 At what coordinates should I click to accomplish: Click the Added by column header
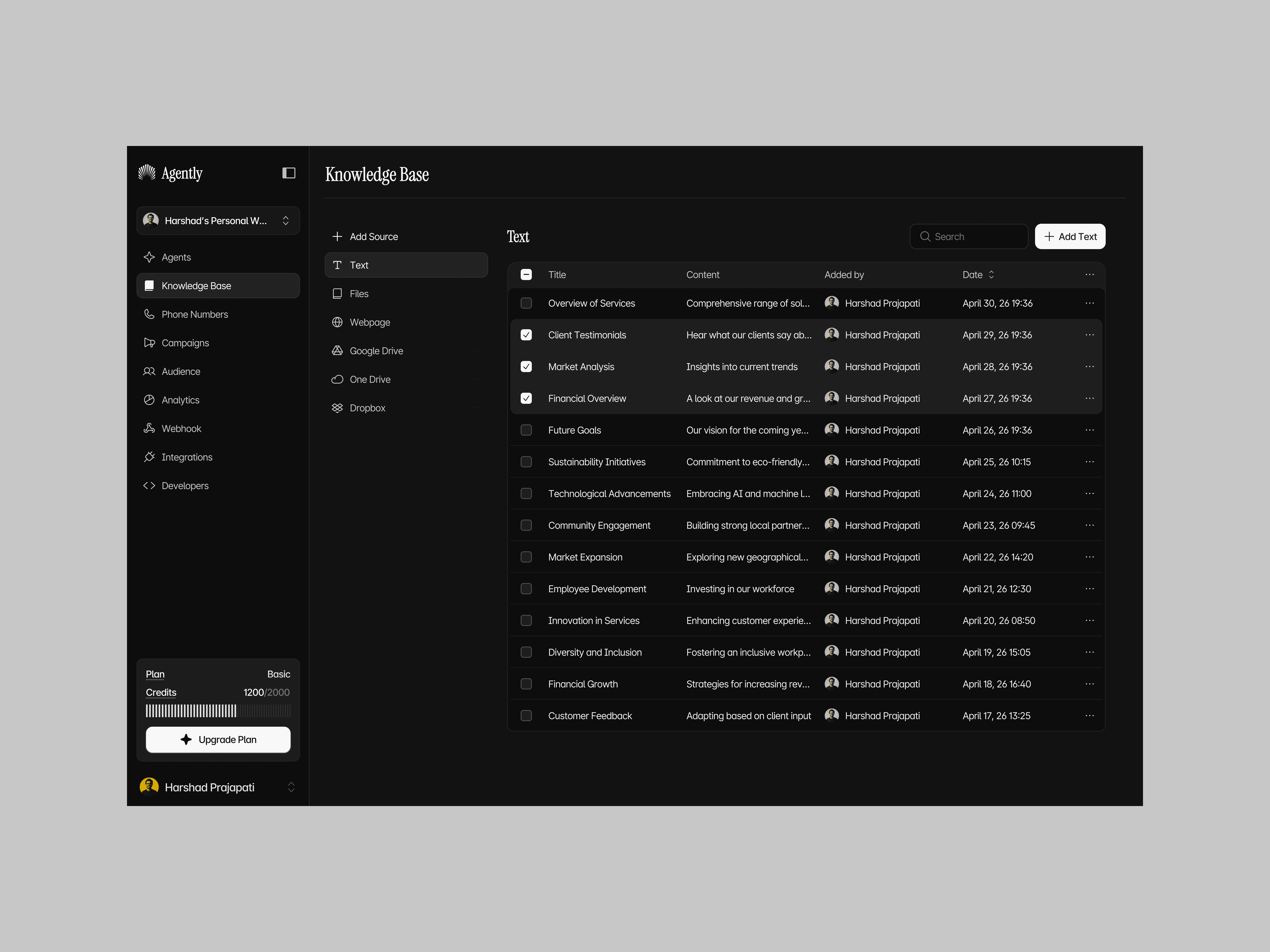(844, 275)
